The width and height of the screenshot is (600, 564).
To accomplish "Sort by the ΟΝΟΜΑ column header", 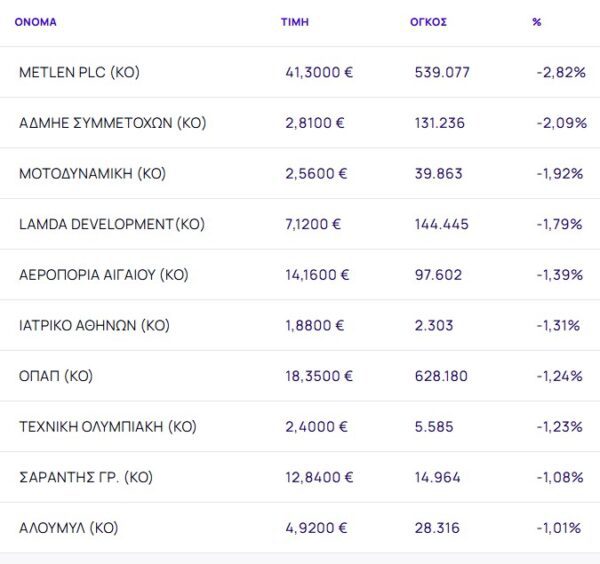I will 35,22.
